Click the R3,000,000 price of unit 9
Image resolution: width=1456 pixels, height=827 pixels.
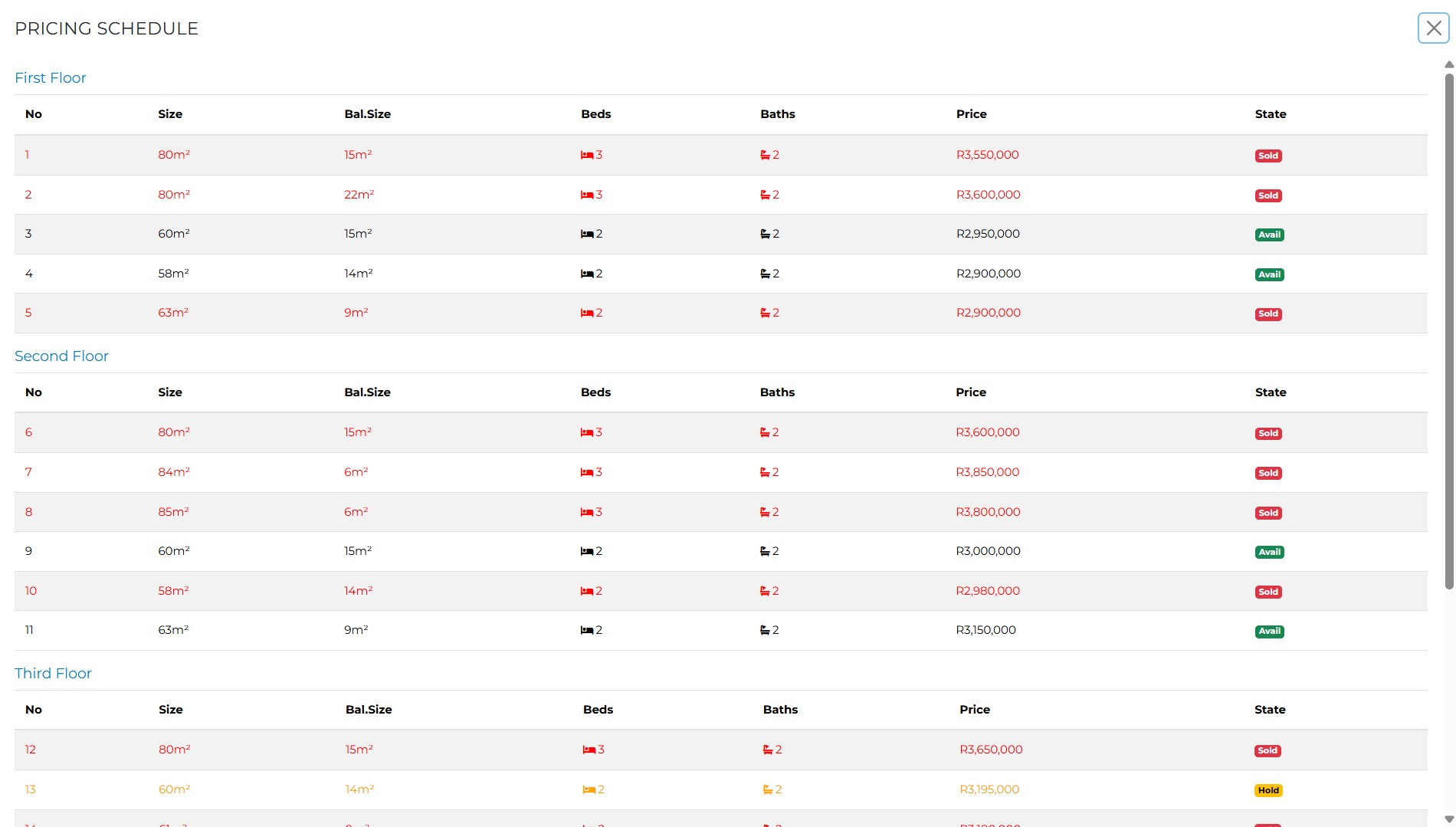pos(988,551)
